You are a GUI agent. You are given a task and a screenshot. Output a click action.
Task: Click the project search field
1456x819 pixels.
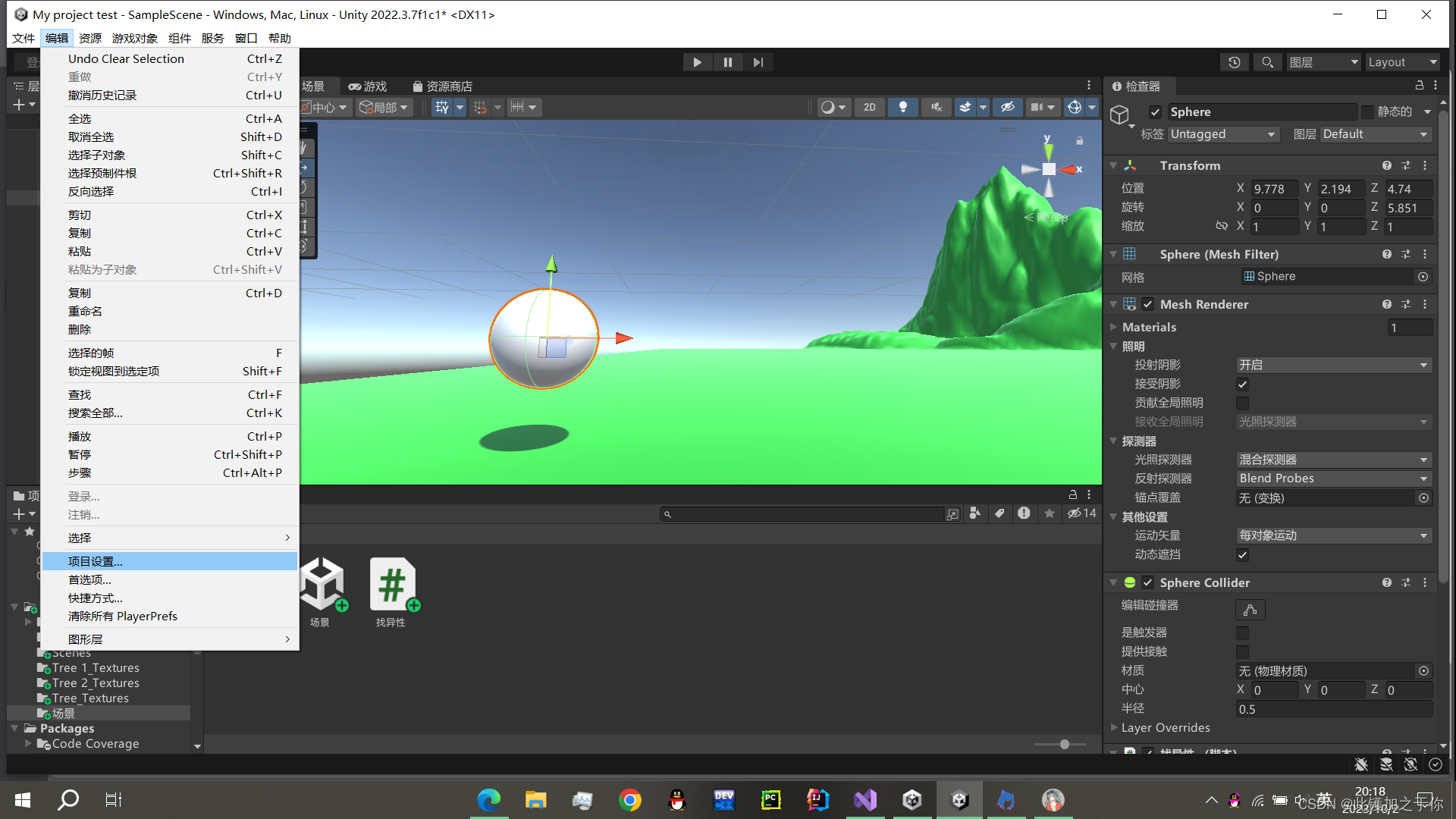802,514
